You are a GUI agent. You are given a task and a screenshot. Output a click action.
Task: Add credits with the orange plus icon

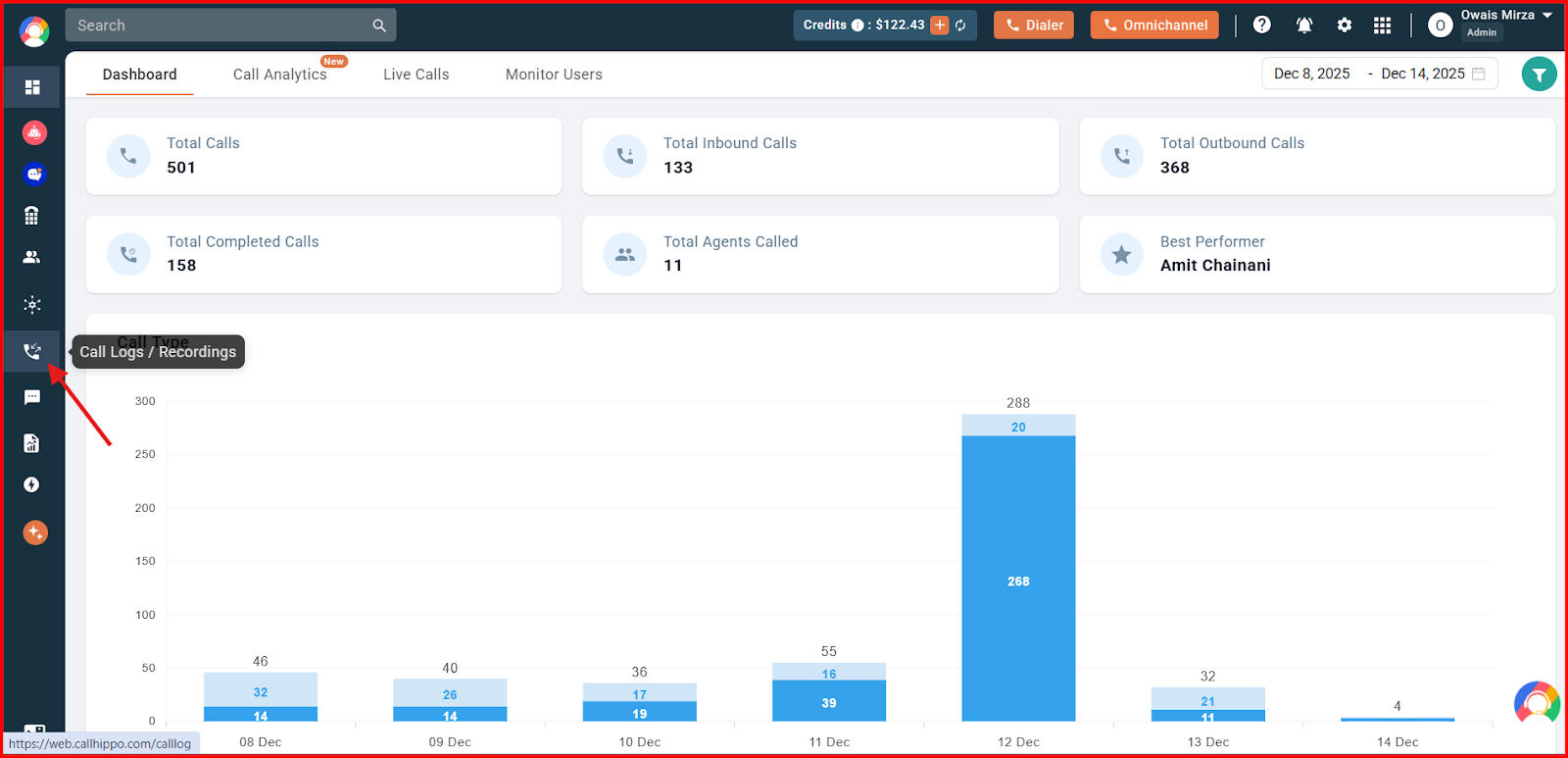coord(940,25)
